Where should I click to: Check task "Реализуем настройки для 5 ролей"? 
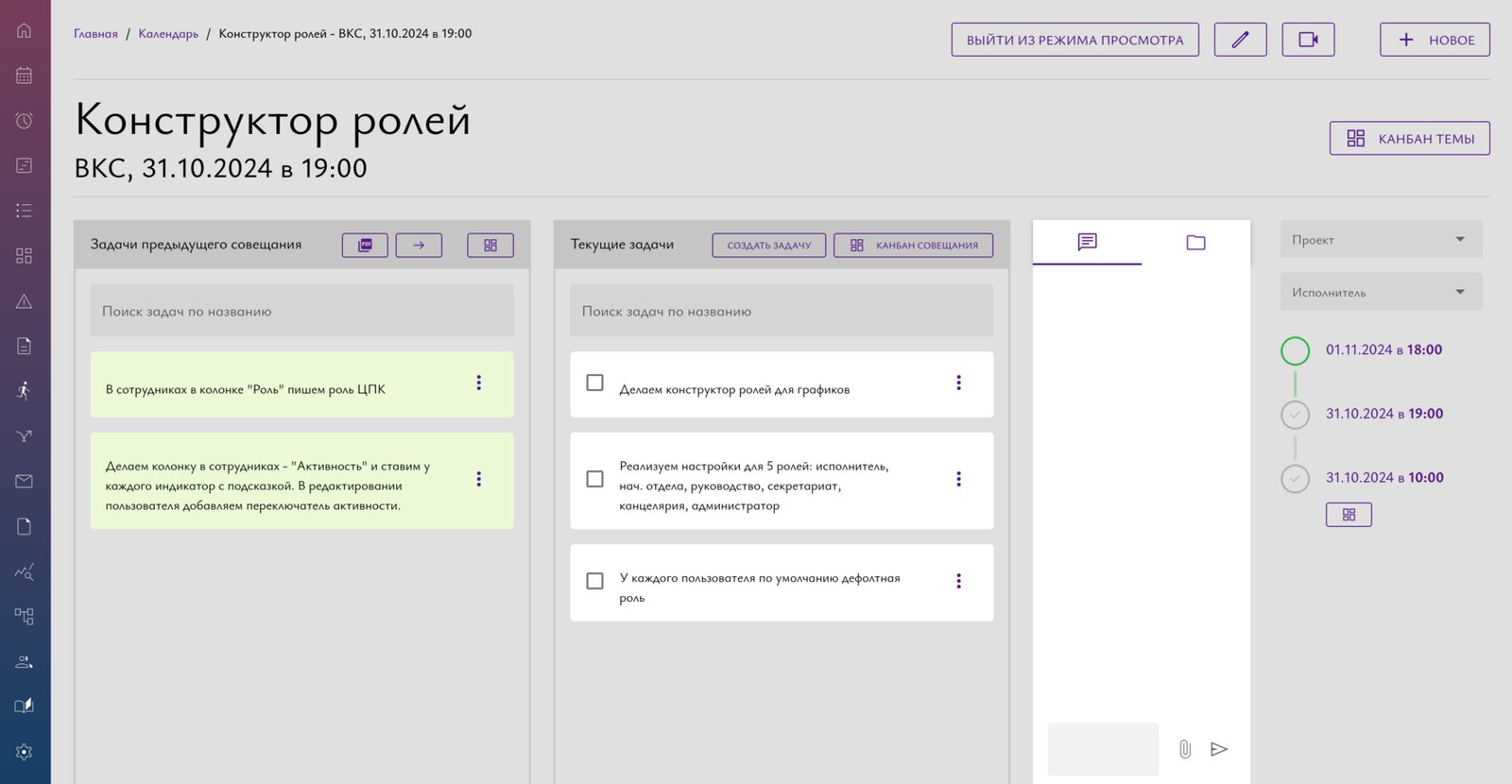point(594,479)
